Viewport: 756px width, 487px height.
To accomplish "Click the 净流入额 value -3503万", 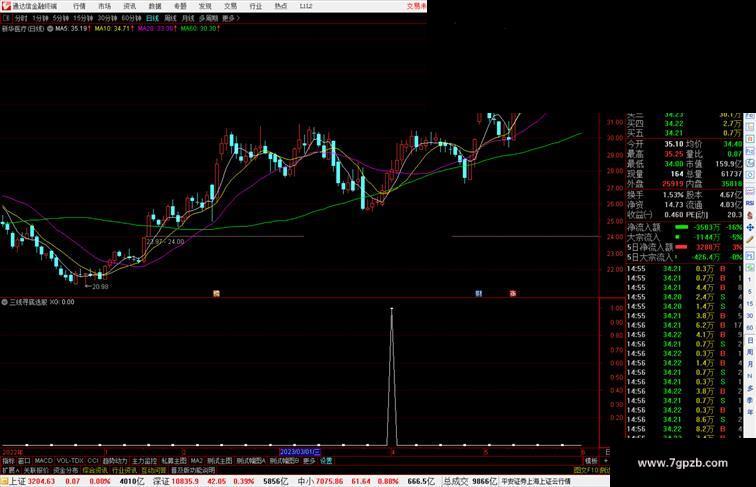I will point(706,227).
